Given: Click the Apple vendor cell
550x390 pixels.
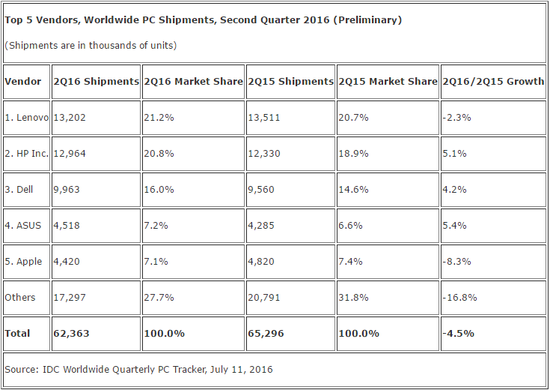Looking at the screenshot, I should (x=27, y=262).
